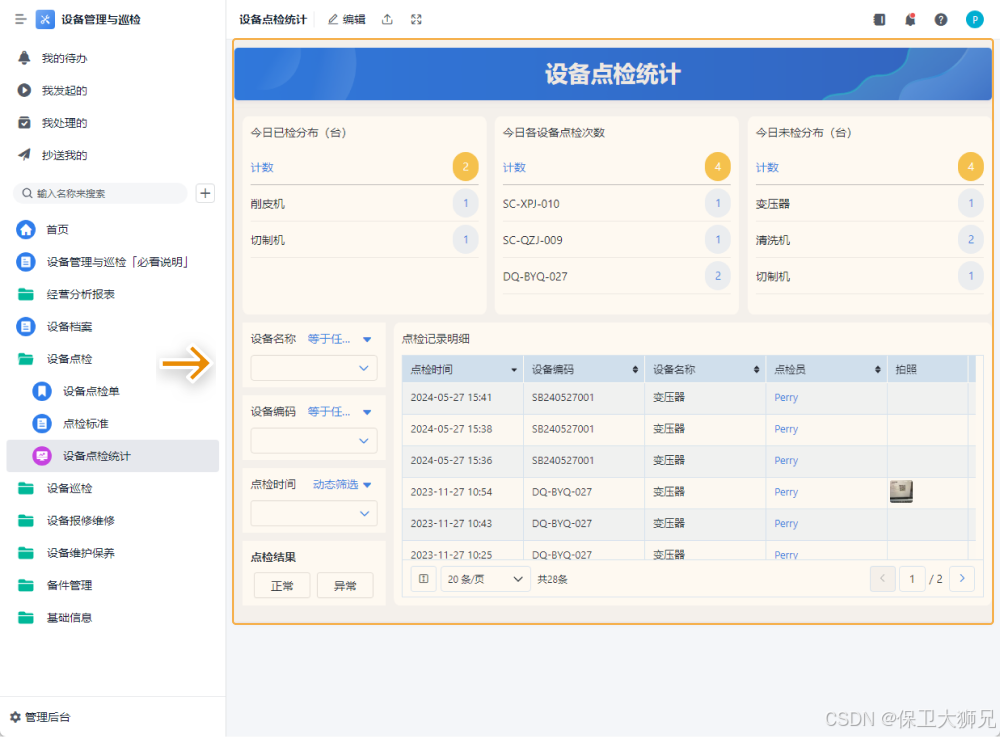Go to next page arrow
The width and height of the screenshot is (1000, 737).
962,578
